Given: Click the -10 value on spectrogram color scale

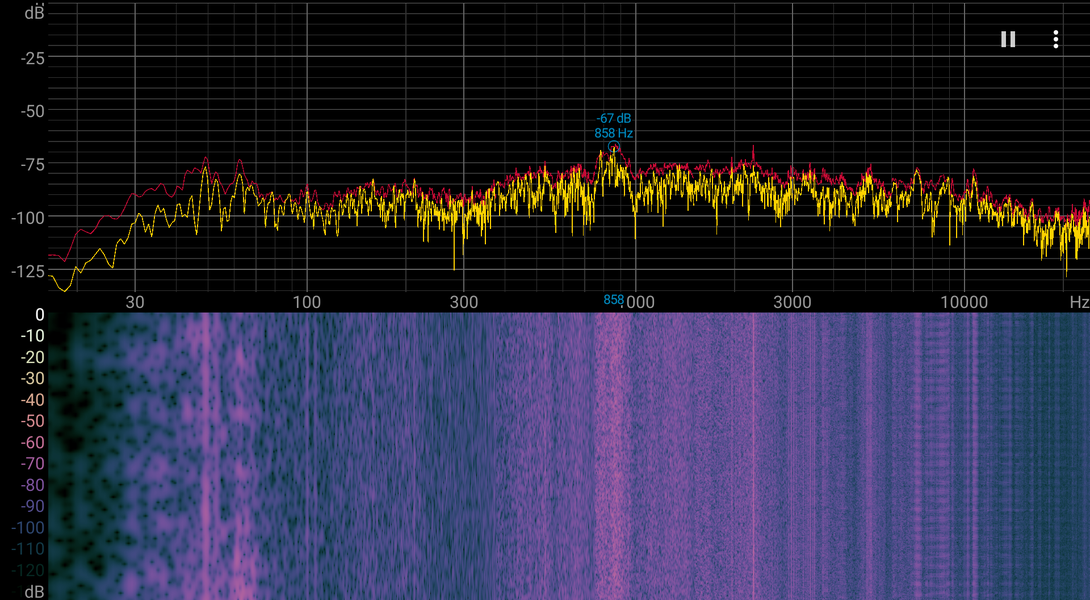Looking at the screenshot, I should pos(32,336).
